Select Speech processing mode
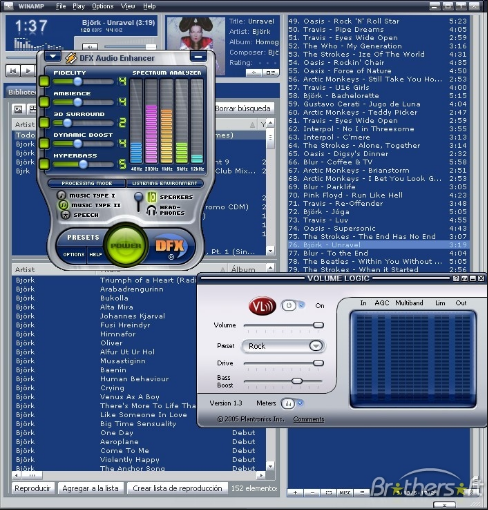The width and height of the screenshot is (488, 510). tap(80, 215)
